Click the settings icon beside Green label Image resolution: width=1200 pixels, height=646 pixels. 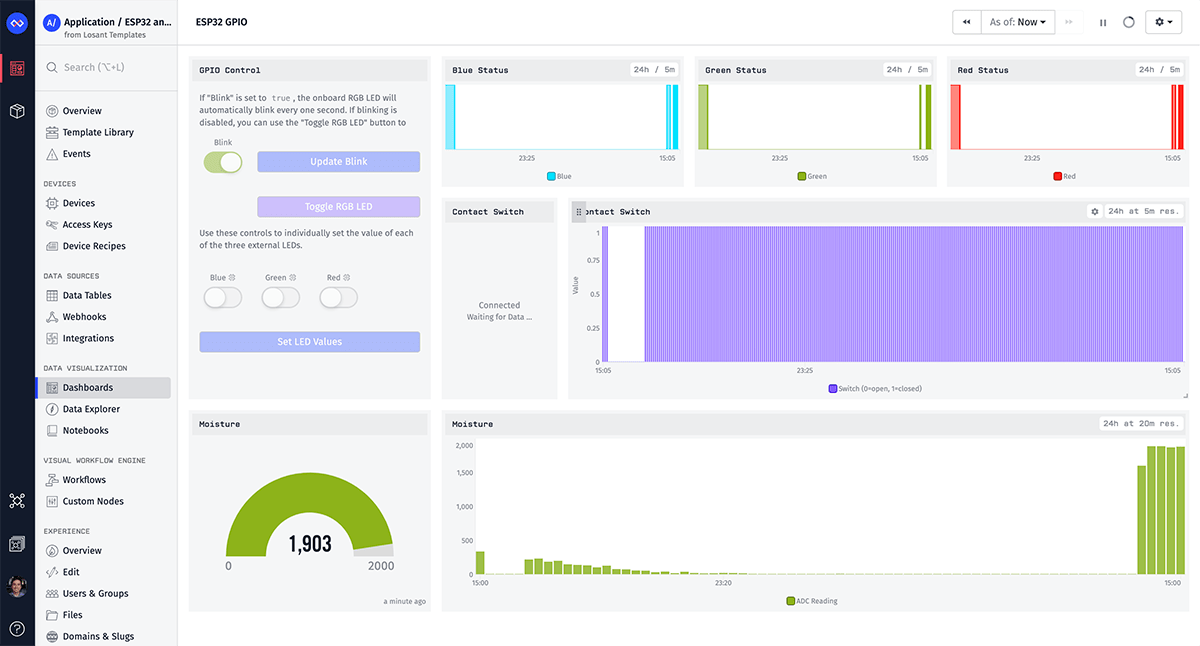tap(294, 277)
